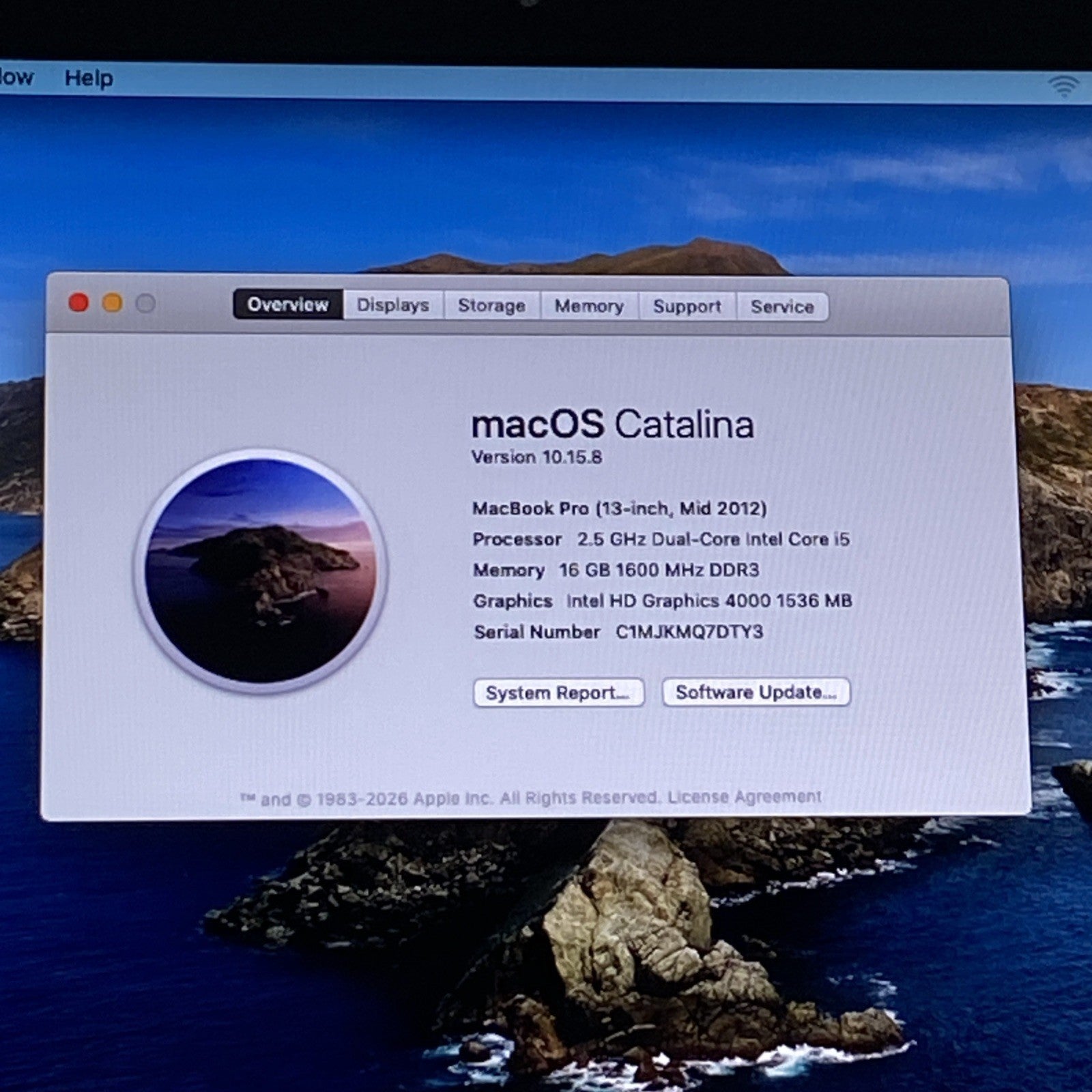Minimize the About This Mac window
Viewport: 1092px width, 1092px height.
pos(113,302)
